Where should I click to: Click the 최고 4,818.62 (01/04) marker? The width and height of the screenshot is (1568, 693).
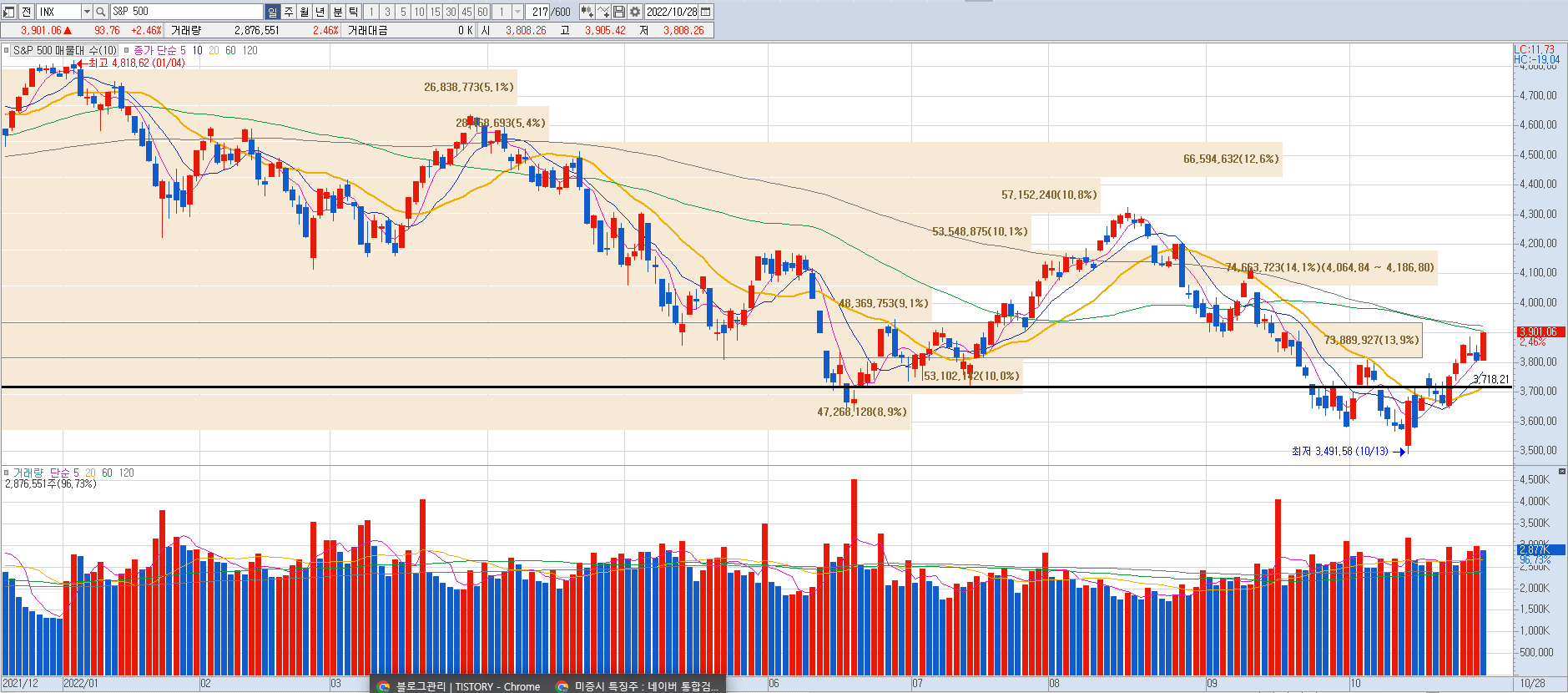point(131,63)
